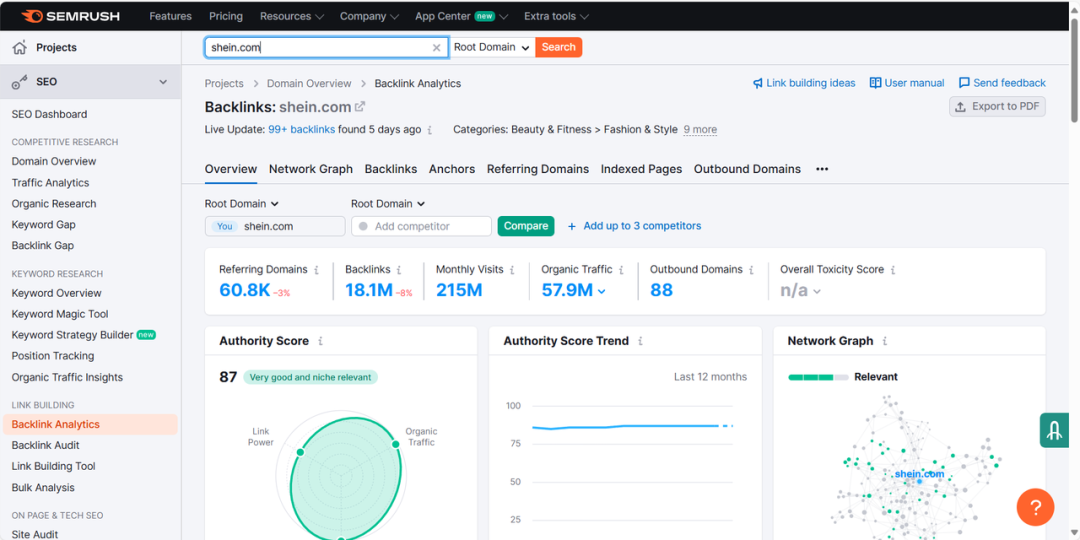Expand the Resources menu
Screen dimensions: 1080x540
292,16
